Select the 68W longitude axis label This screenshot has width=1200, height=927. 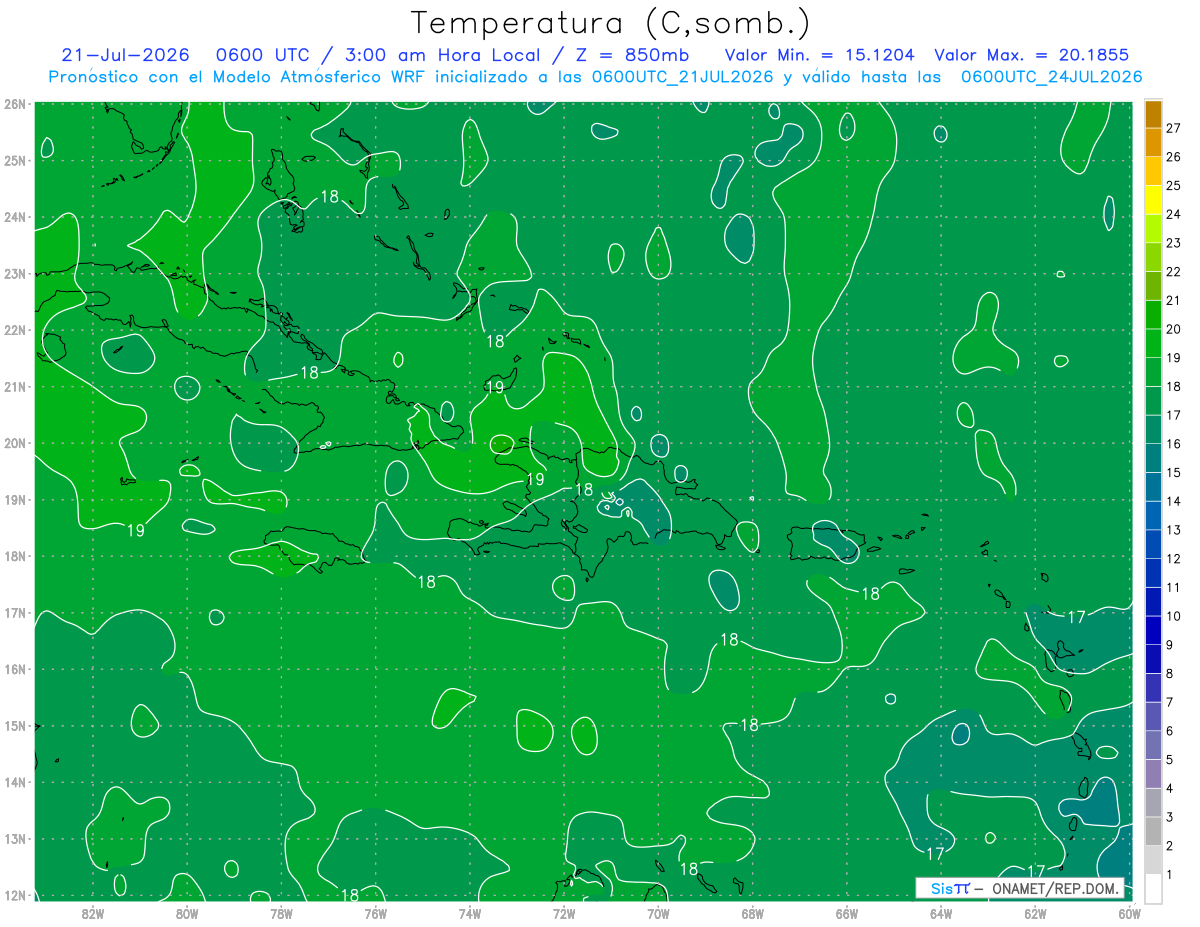753,913
